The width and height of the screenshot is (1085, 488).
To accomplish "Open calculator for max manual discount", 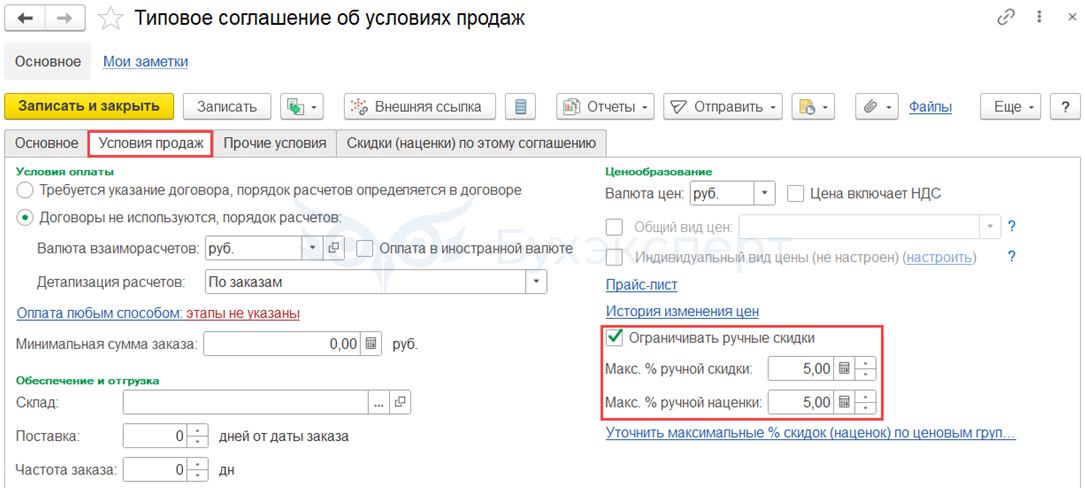I will [x=844, y=369].
